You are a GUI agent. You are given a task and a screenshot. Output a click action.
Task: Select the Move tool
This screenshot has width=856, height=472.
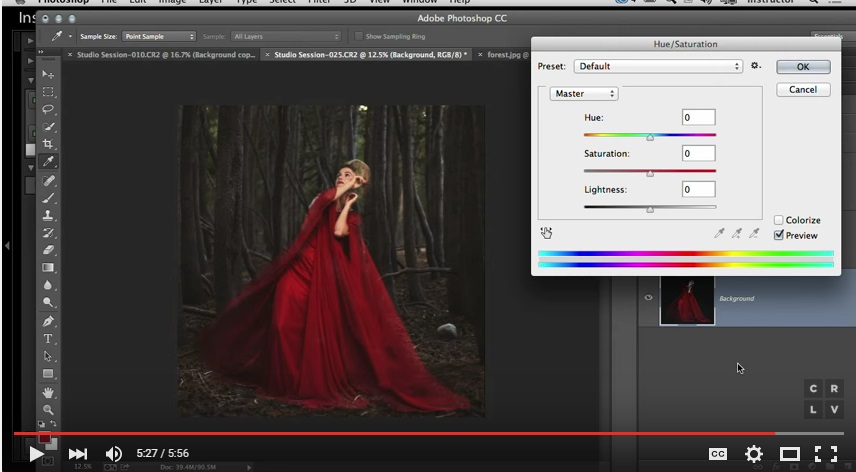tap(48, 74)
